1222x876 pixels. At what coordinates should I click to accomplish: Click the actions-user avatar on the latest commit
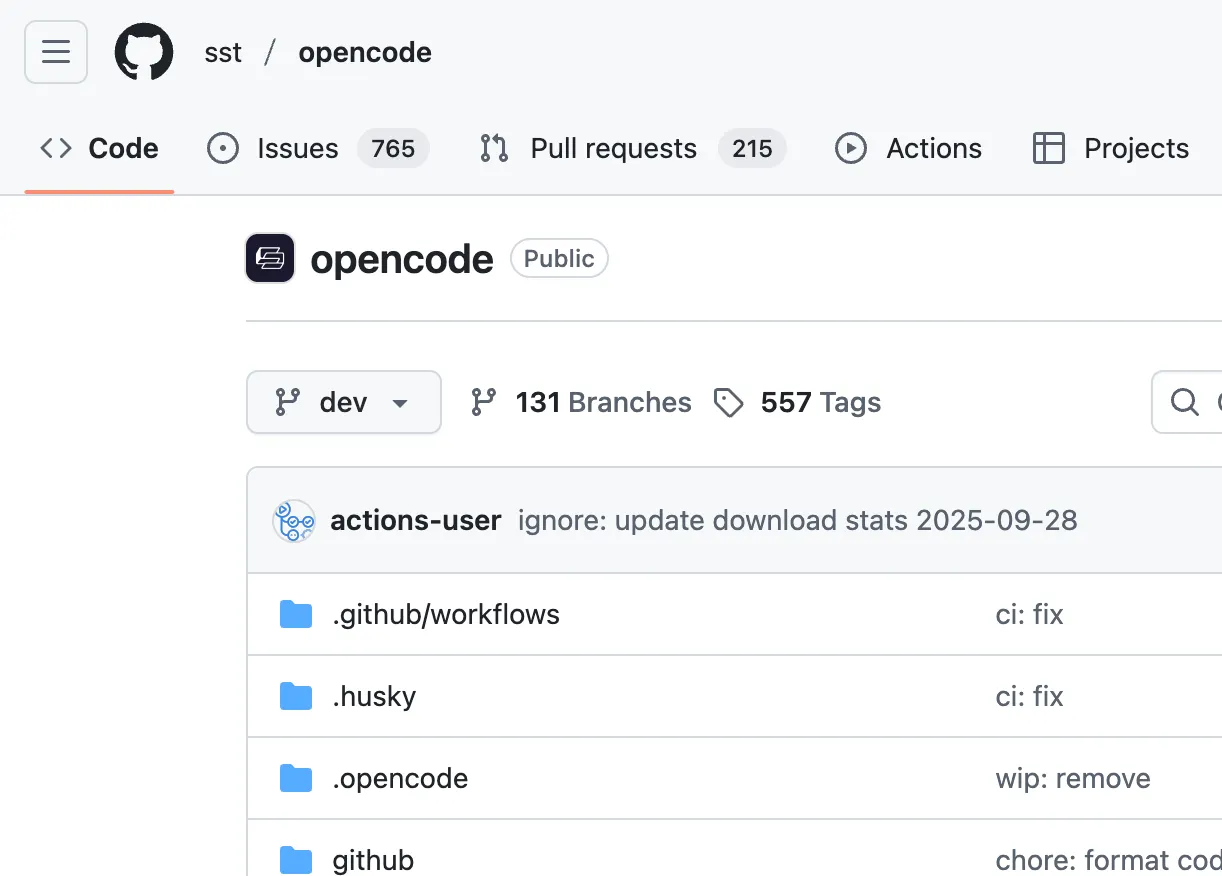[293, 520]
